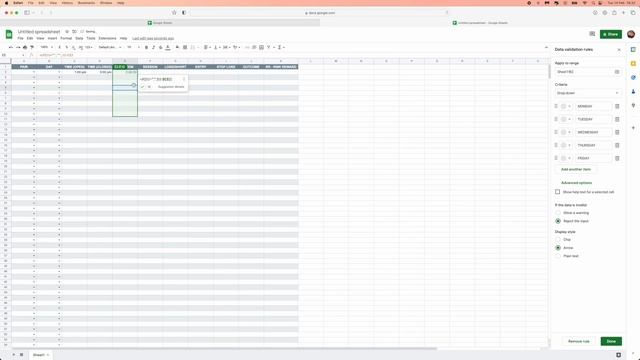
Task: Open the Tasks side panel icon
Action: click(633, 78)
